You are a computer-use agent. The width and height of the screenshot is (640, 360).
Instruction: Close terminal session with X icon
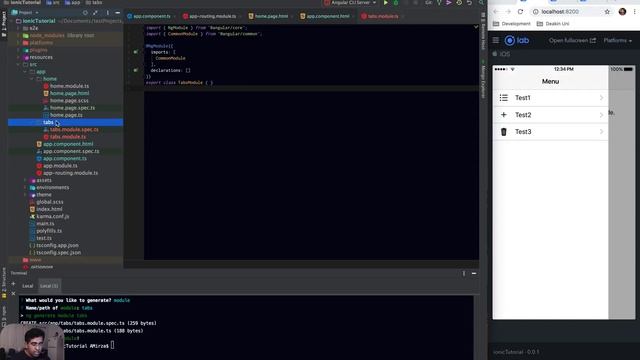[x=13, y=293]
